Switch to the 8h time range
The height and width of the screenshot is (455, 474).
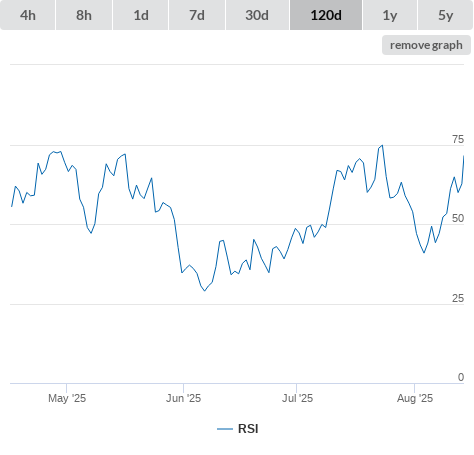pos(84,15)
